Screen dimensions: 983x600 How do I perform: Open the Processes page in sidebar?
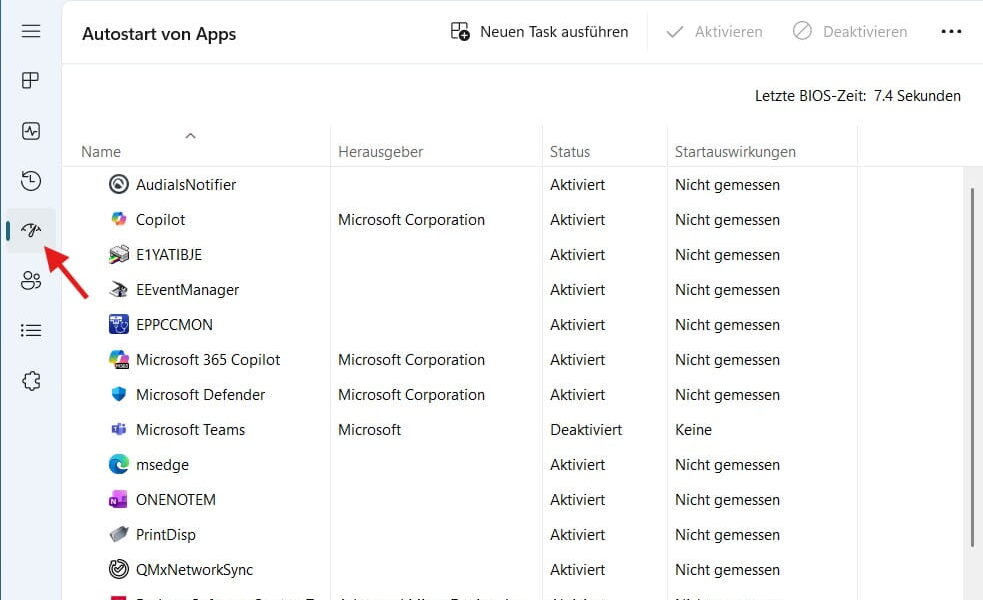(x=31, y=80)
